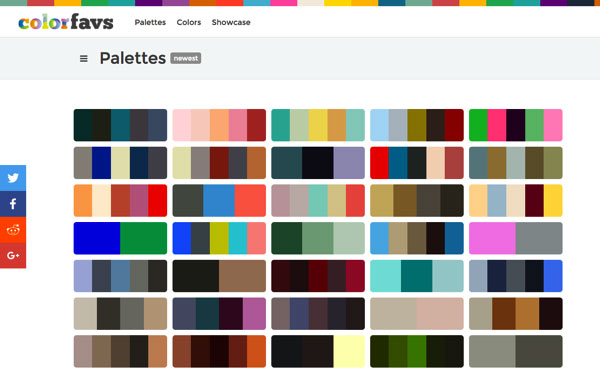Select pure red swatch in red-blue-black-peach palette
This screenshot has width=600, height=371.
tap(379, 163)
